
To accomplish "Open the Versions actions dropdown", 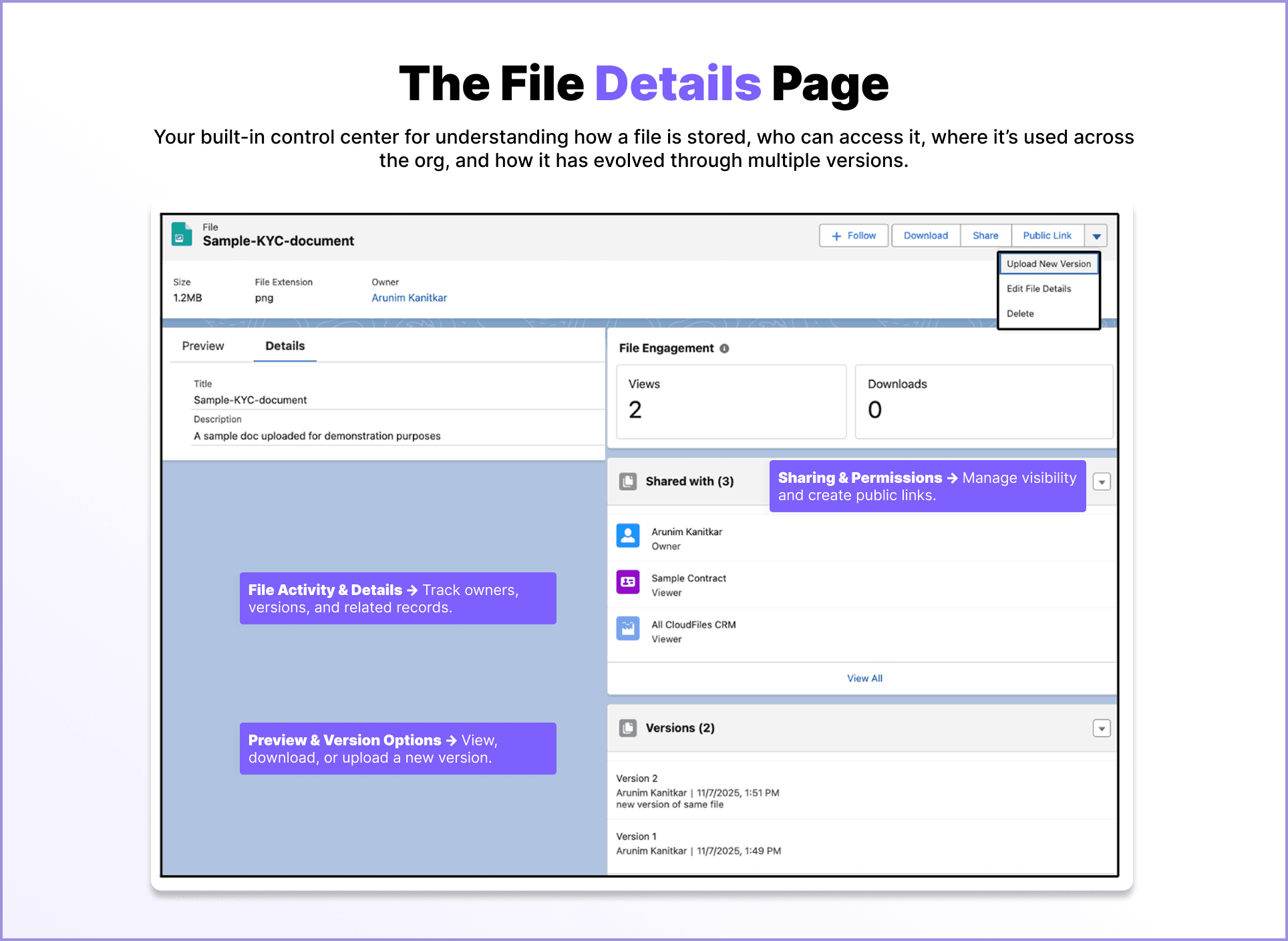I will [1102, 728].
